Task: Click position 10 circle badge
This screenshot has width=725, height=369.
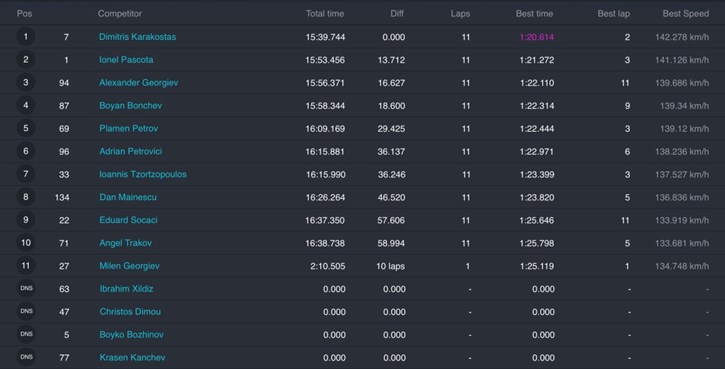Action: pos(26,243)
